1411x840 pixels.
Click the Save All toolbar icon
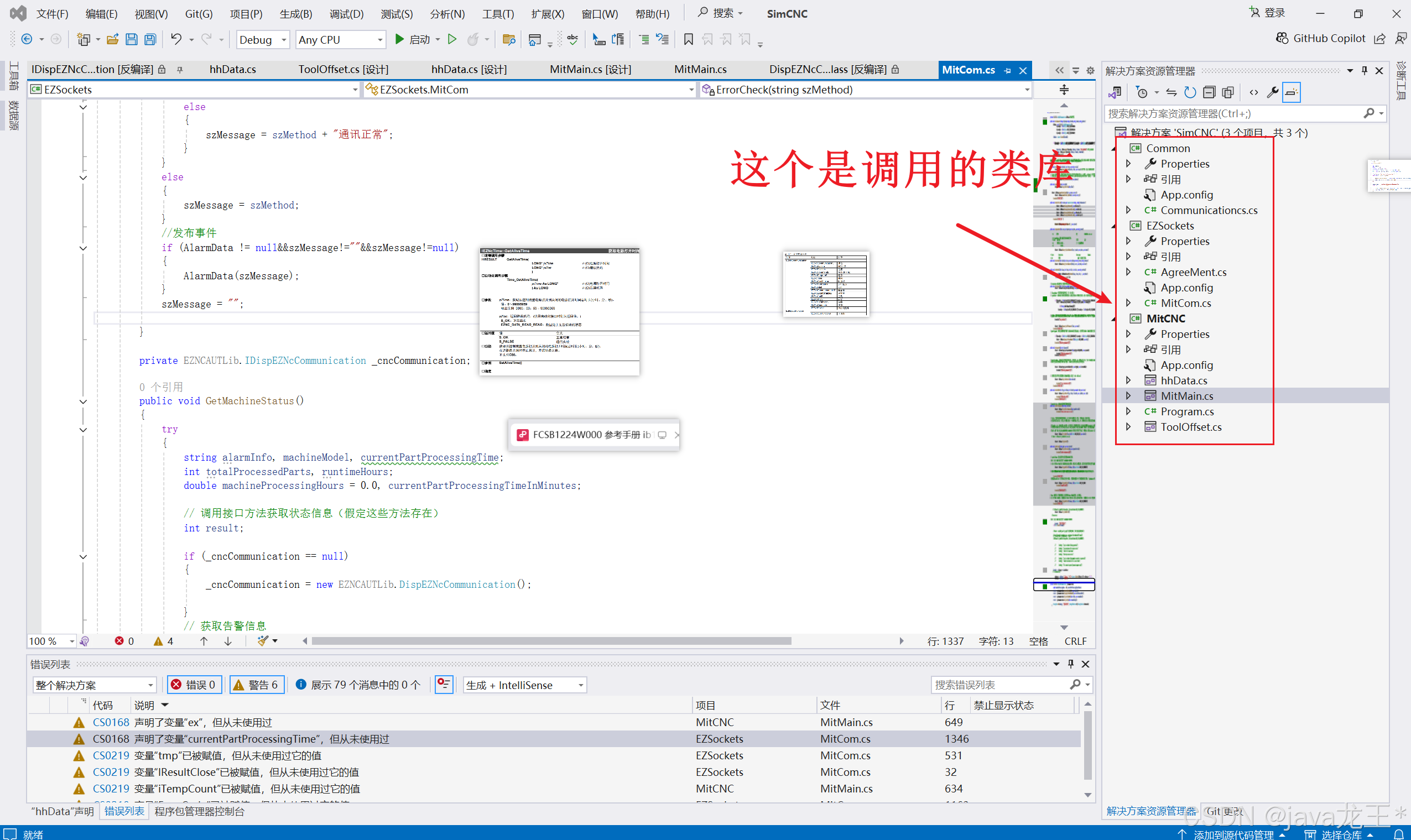pos(150,40)
